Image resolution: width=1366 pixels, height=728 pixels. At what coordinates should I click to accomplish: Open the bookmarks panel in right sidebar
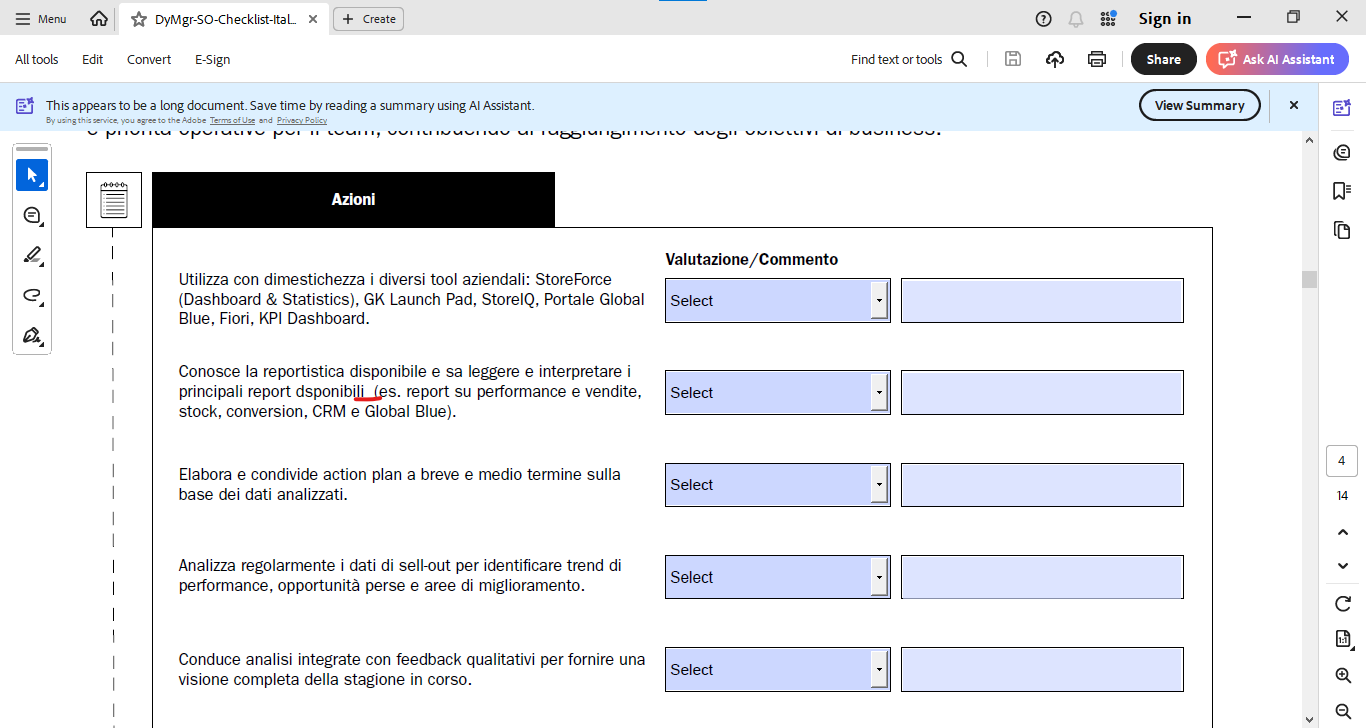coord(1342,191)
